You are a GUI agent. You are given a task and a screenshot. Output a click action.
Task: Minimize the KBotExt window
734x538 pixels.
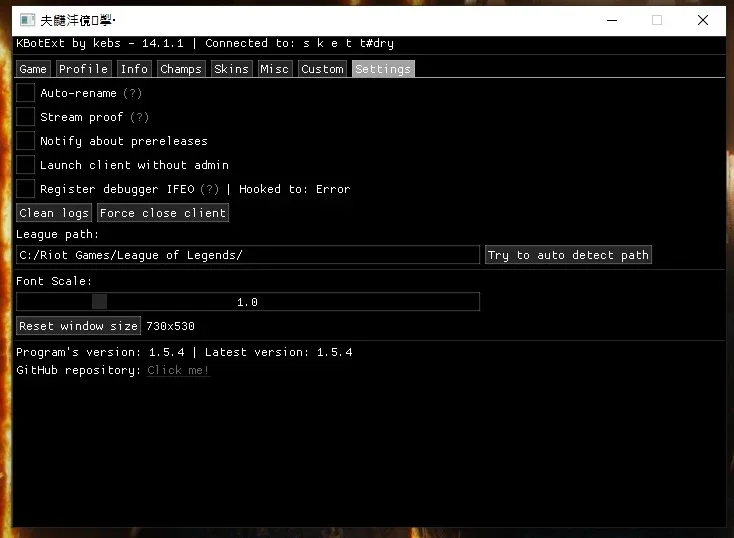(612, 20)
